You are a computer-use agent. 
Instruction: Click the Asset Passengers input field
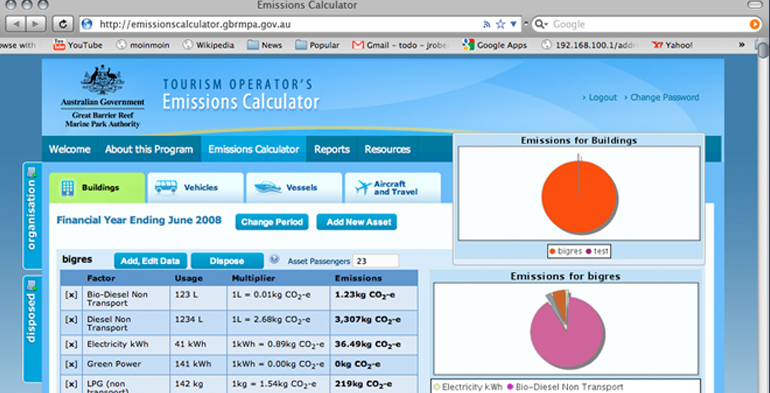[x=376, y=261]
